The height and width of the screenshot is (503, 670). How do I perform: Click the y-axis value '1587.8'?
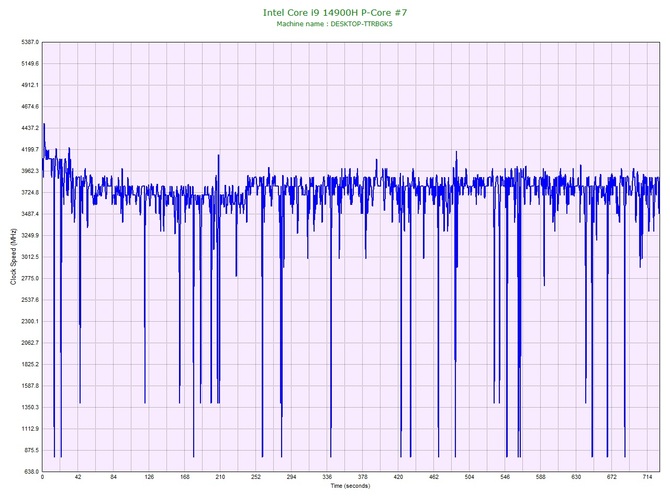(x=30, y=386)
